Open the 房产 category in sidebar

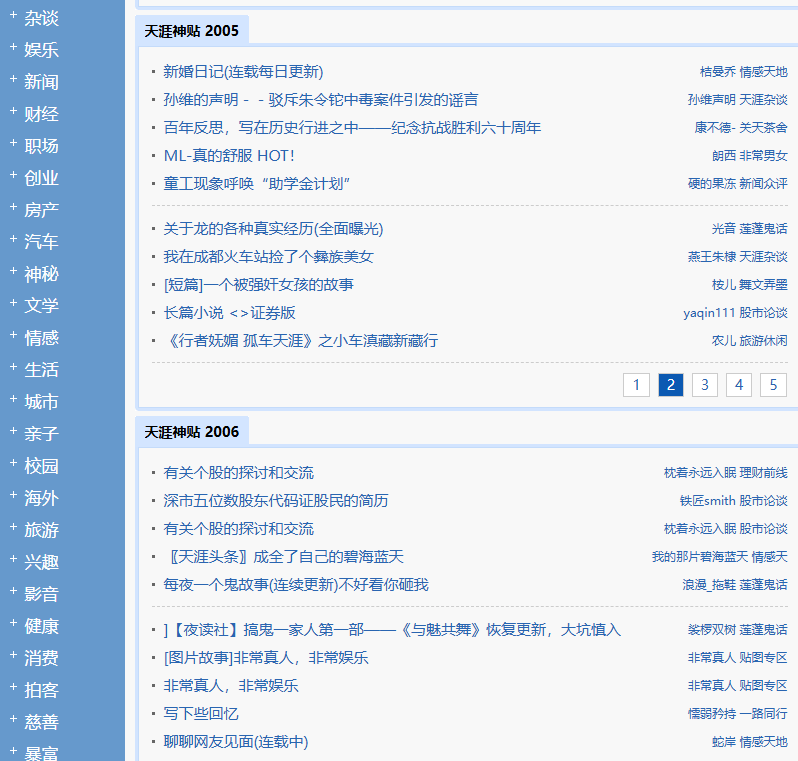[x=41, y=210]
